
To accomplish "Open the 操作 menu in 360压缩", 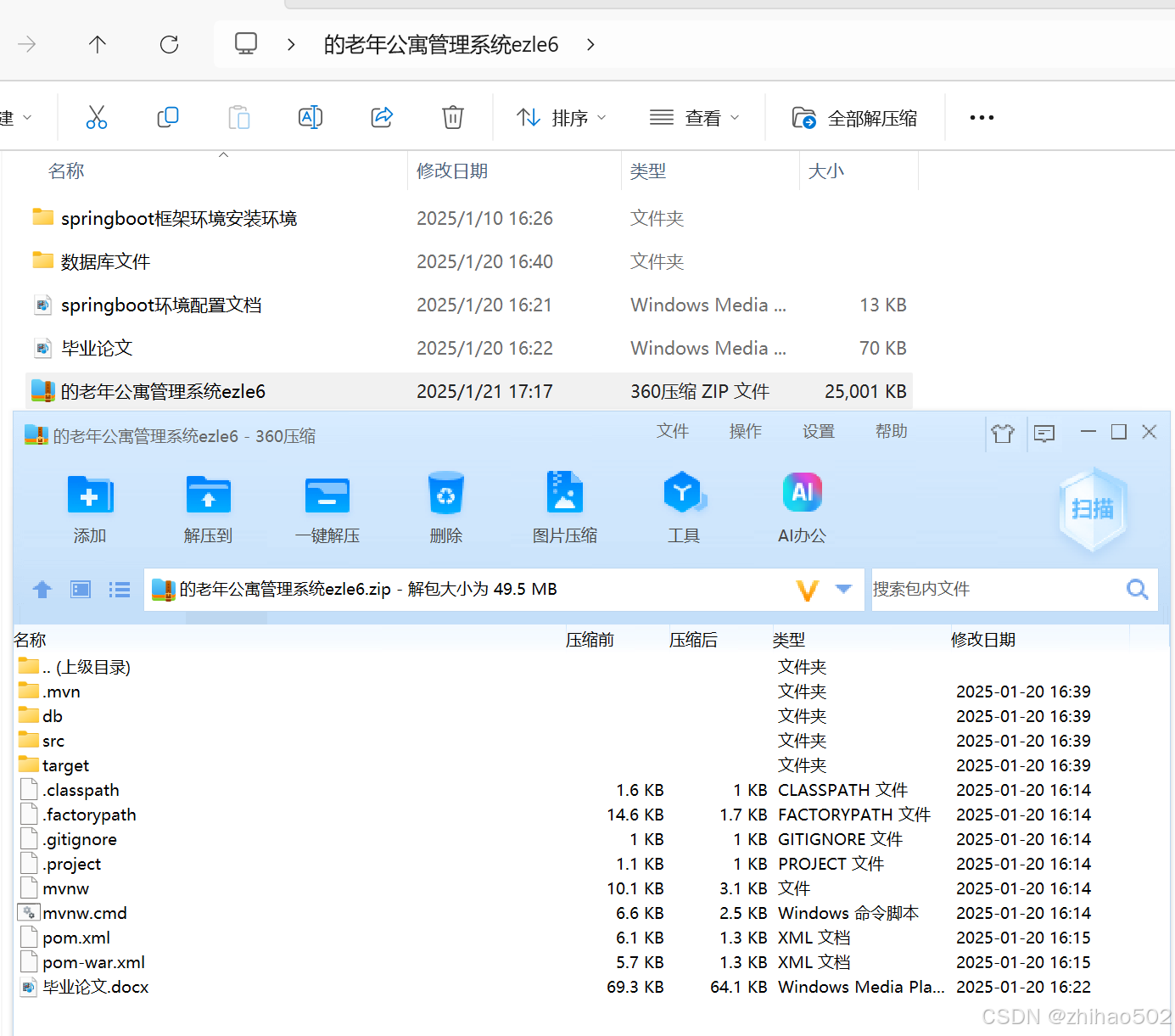I will pyautogui.click(x=746, y=431).
